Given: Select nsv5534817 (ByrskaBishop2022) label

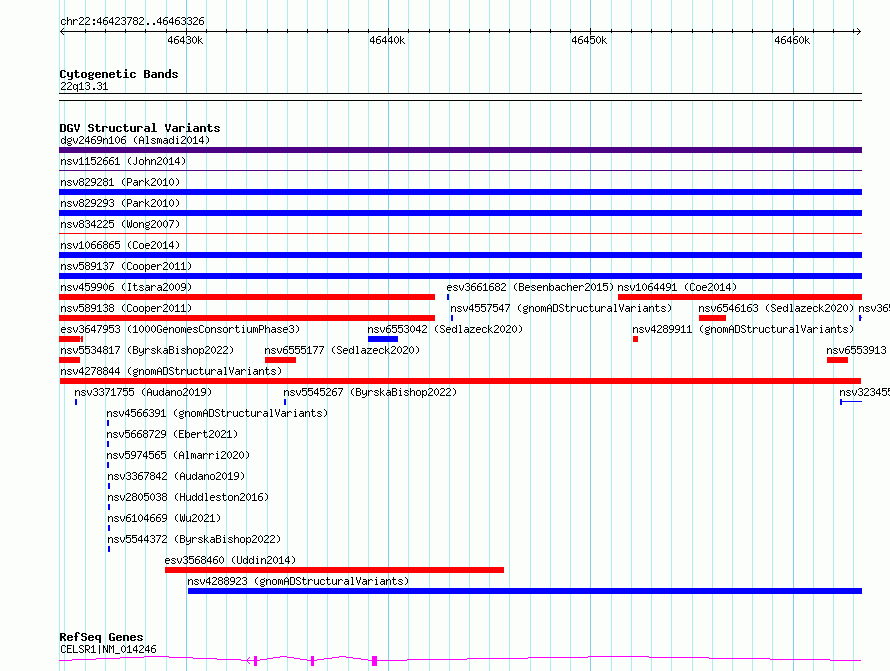Looking at the screenshot, I should [147, 350].
